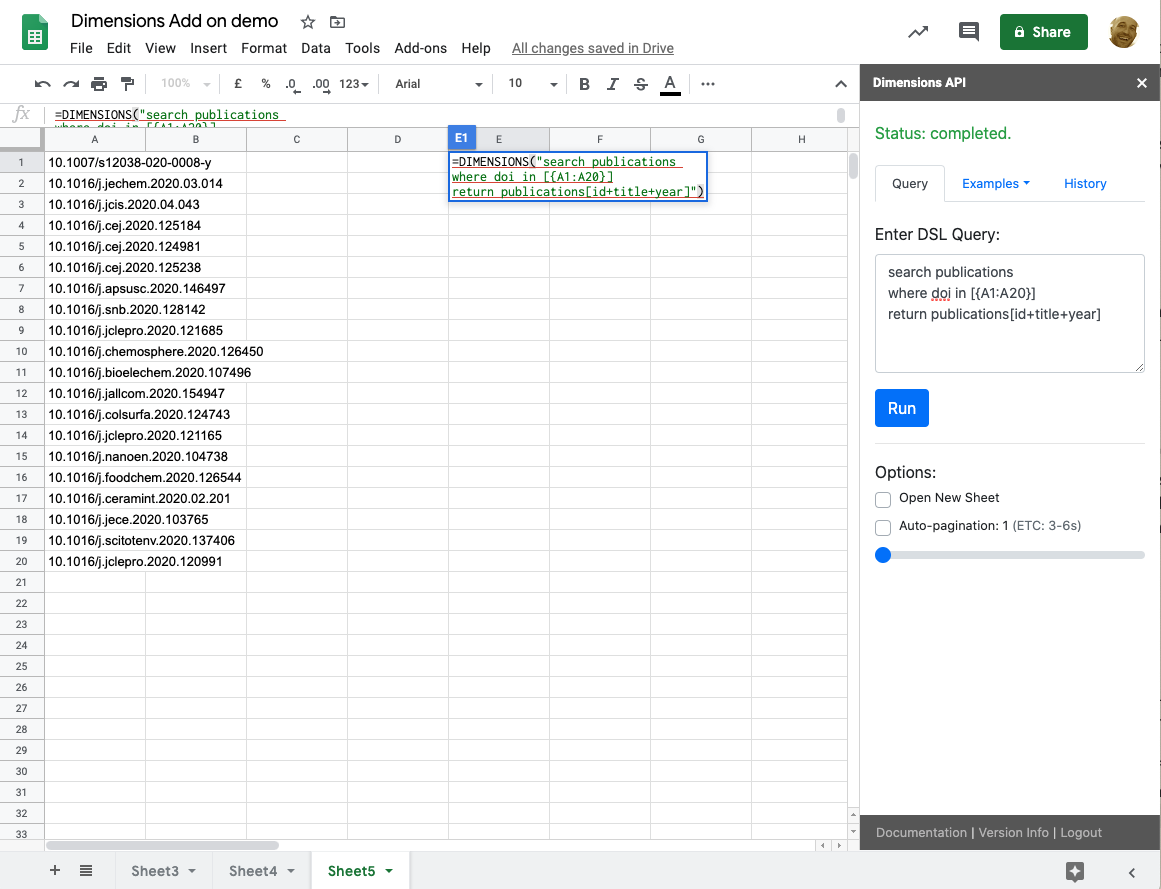The image size is (1161, 889).
Task: Open the File menu
Action: pos(81,48)
